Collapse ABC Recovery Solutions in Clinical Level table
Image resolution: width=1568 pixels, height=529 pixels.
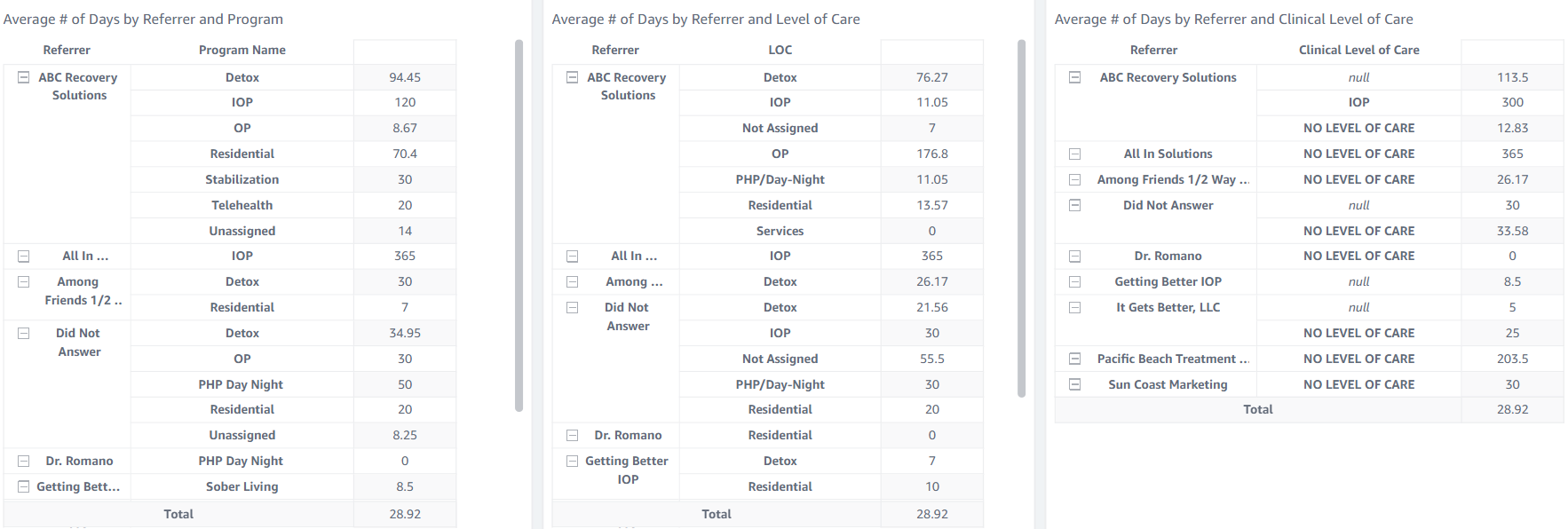coord(1074,78)
